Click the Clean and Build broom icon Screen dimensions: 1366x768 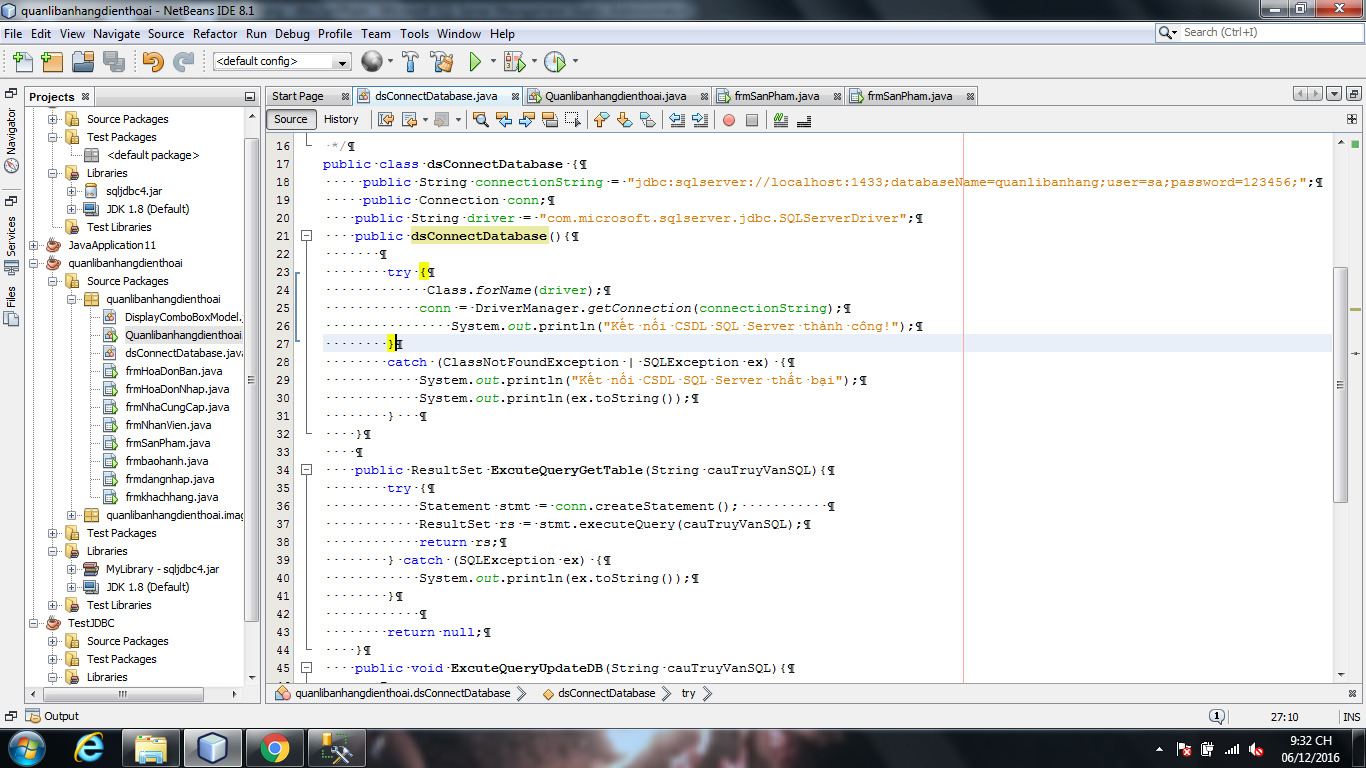tap(441, 62)
